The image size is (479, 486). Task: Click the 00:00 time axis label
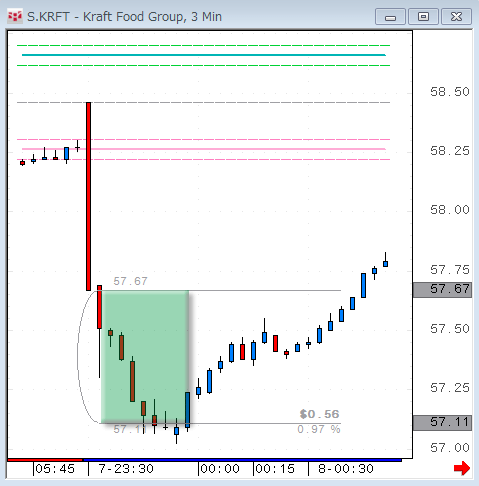[x=220, y=469]
